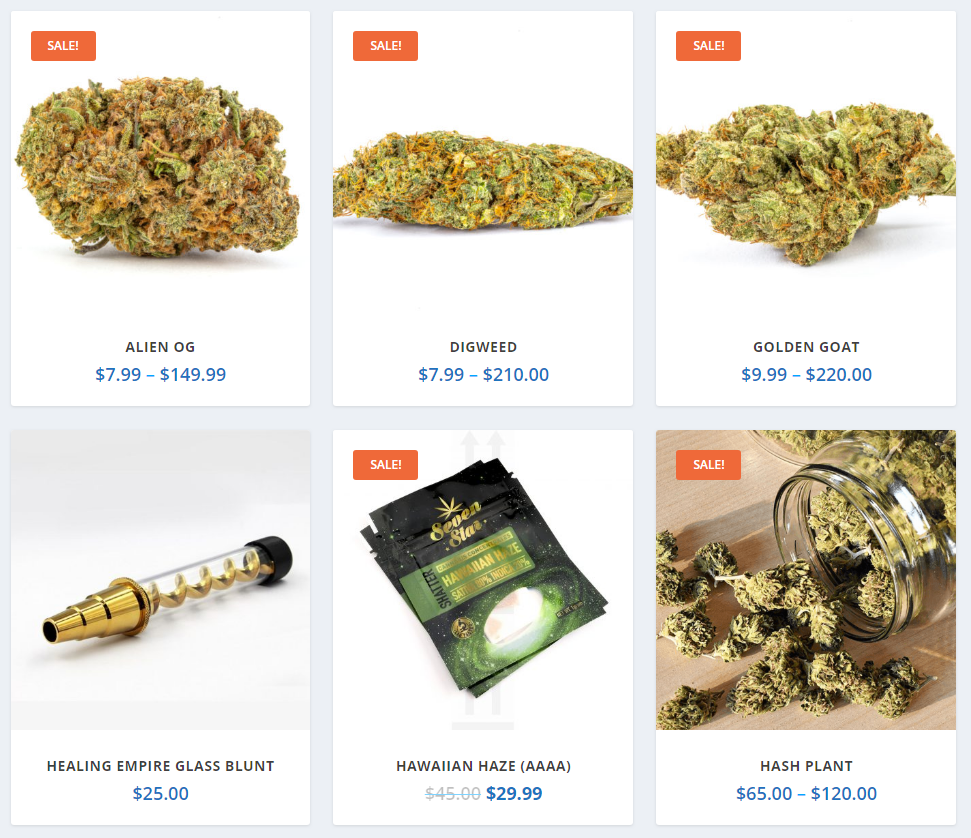Screen dimensions: 971x838
Task: Click the Sale badge on Hawaiian Haze
Action: click(385, 465)
